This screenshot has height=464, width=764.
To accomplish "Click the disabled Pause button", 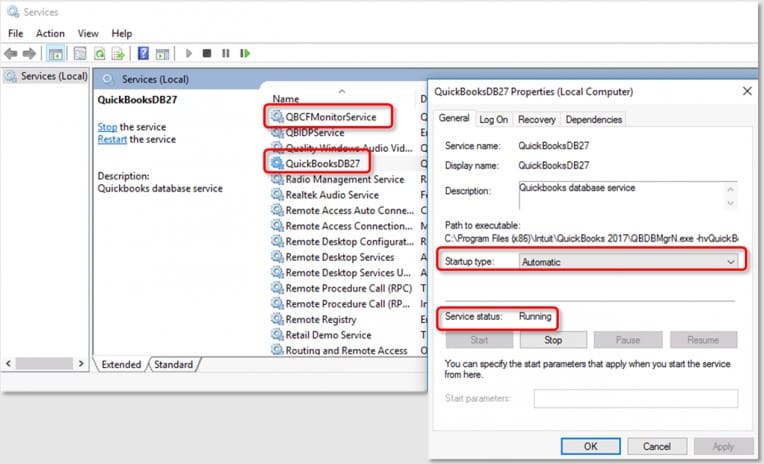I will click(x=628, y=340).
